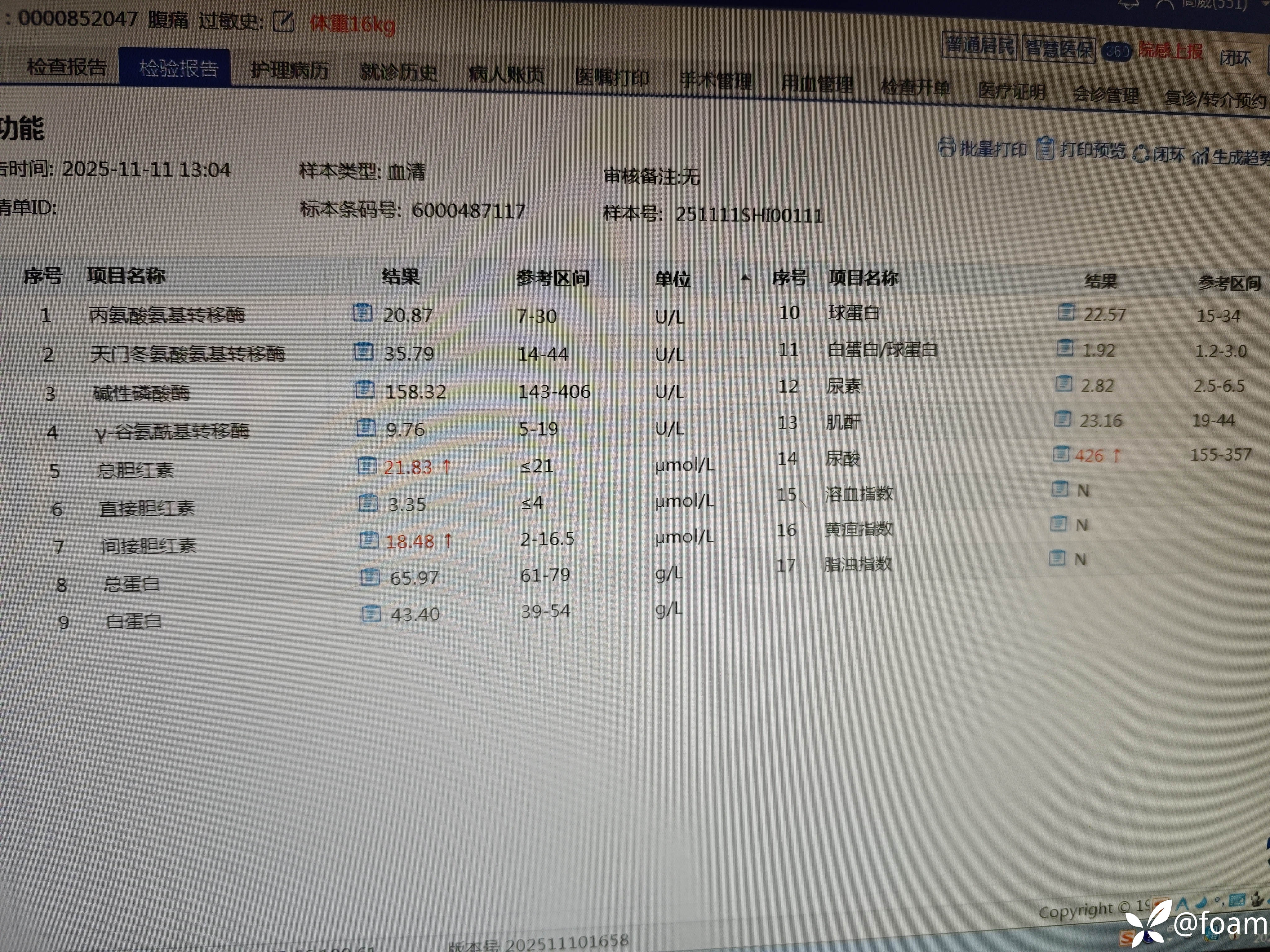Click the 360 badge button

point(1117,52)
